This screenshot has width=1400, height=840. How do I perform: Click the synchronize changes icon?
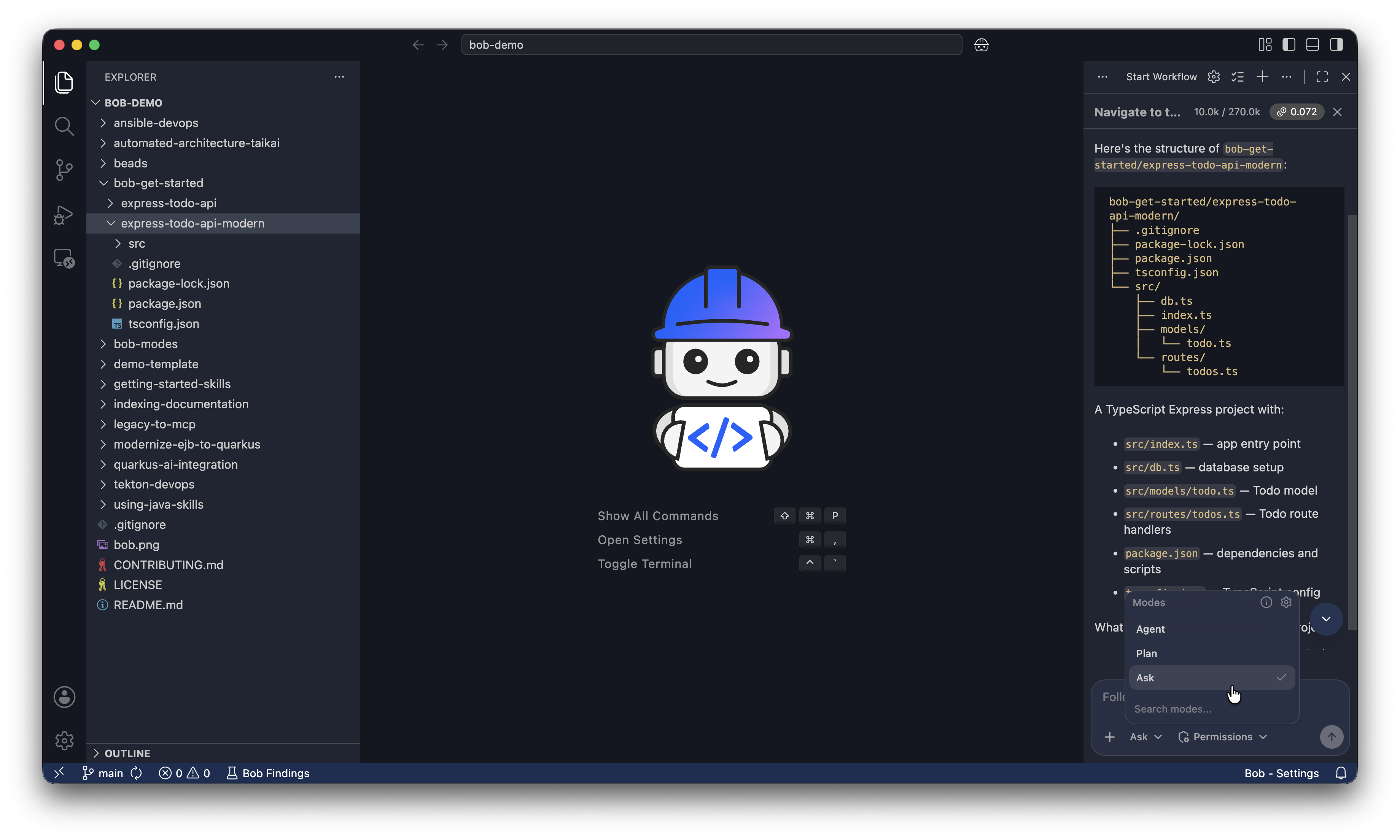[x=136, y=773]
